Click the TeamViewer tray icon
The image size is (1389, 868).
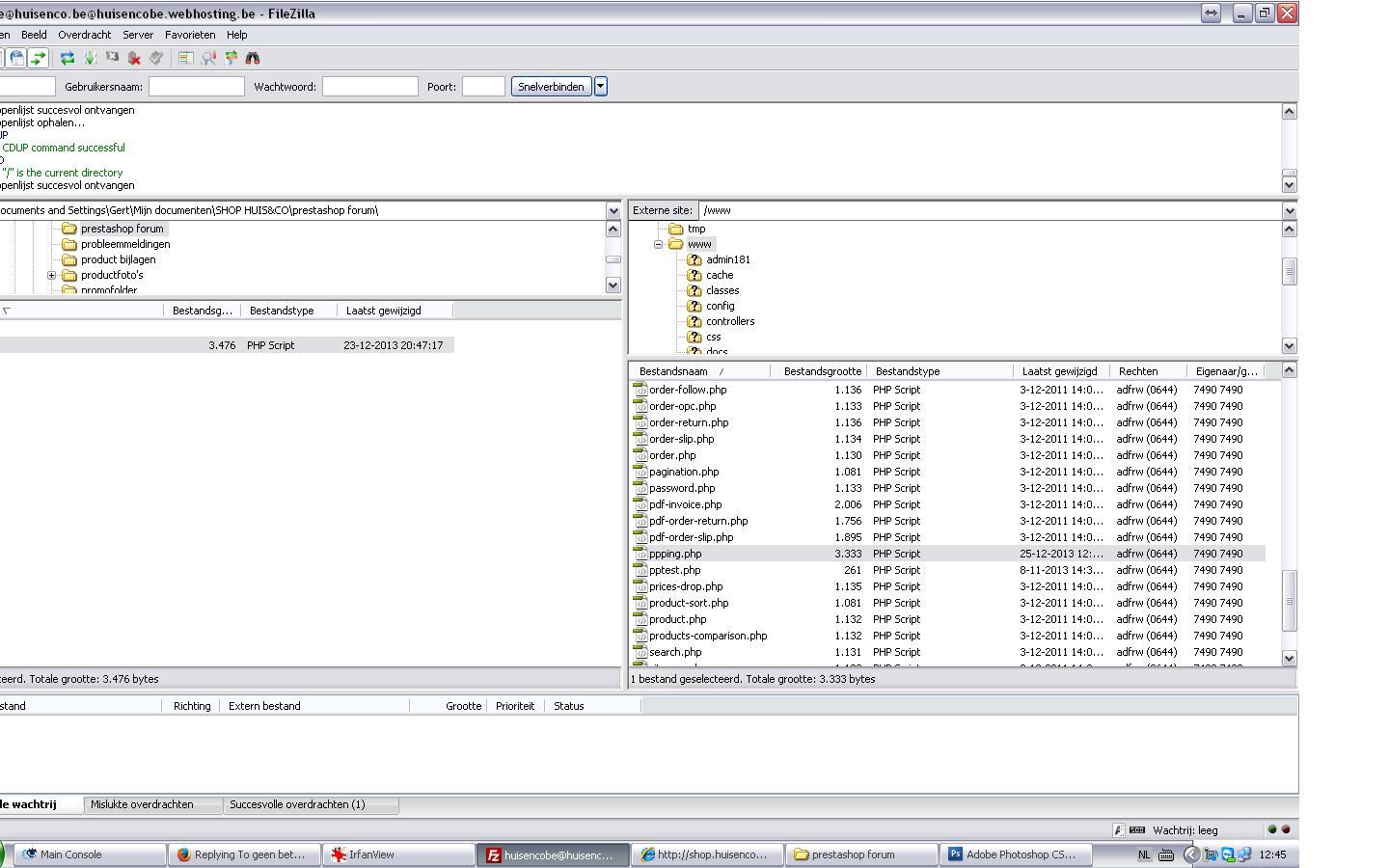1228,854
